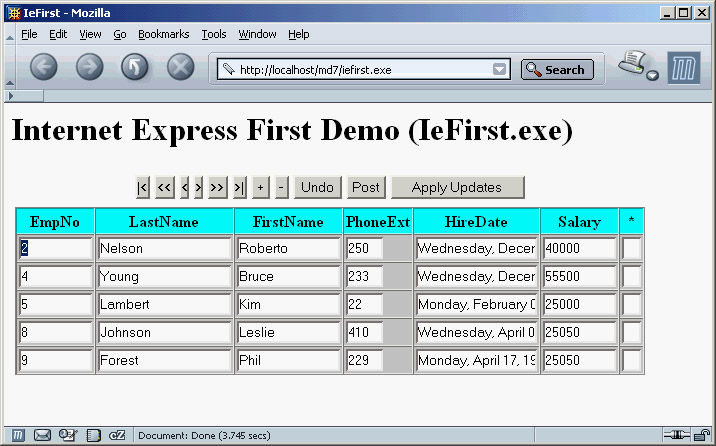Open the Address Book status bar icon
716x446 pixels.
click(93, 435)
